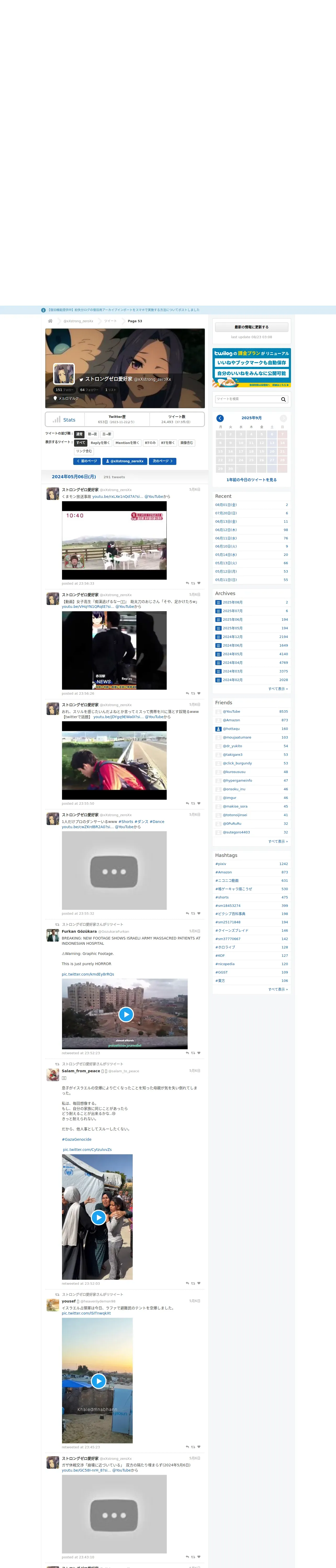Toggle Mentionを除く filter
336x1568 pixels.
tap(127, 443)
